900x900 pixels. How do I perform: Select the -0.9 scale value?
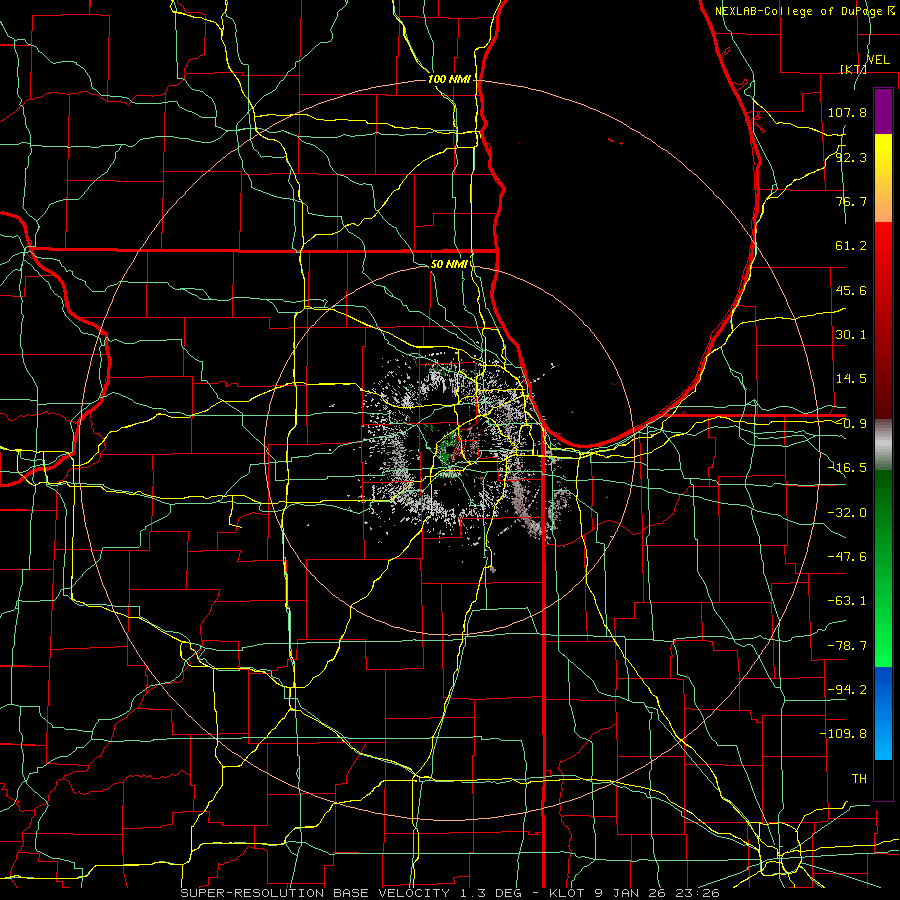pyautogui.click(x=851, y=424)
